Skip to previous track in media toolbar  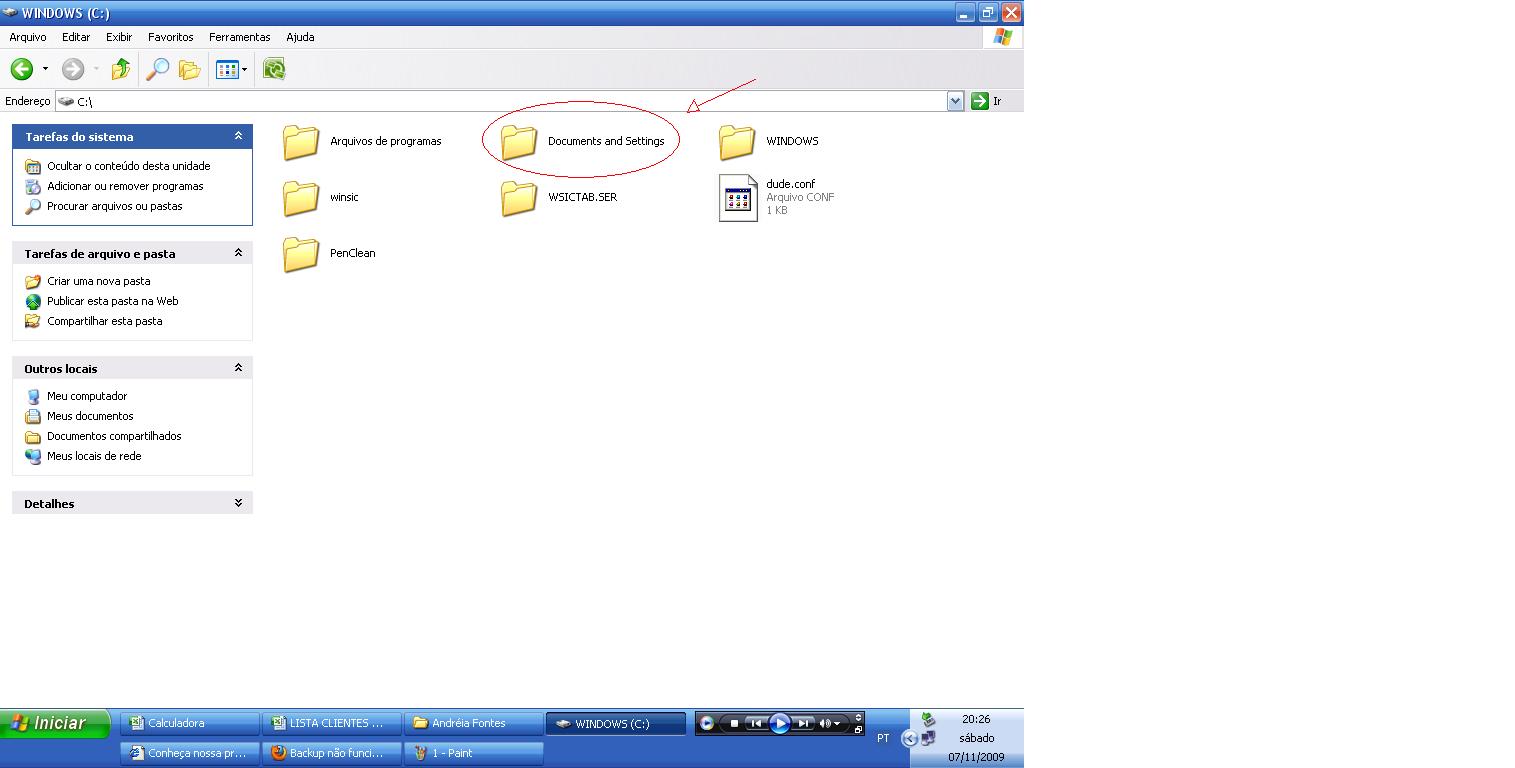pos(756,723)
